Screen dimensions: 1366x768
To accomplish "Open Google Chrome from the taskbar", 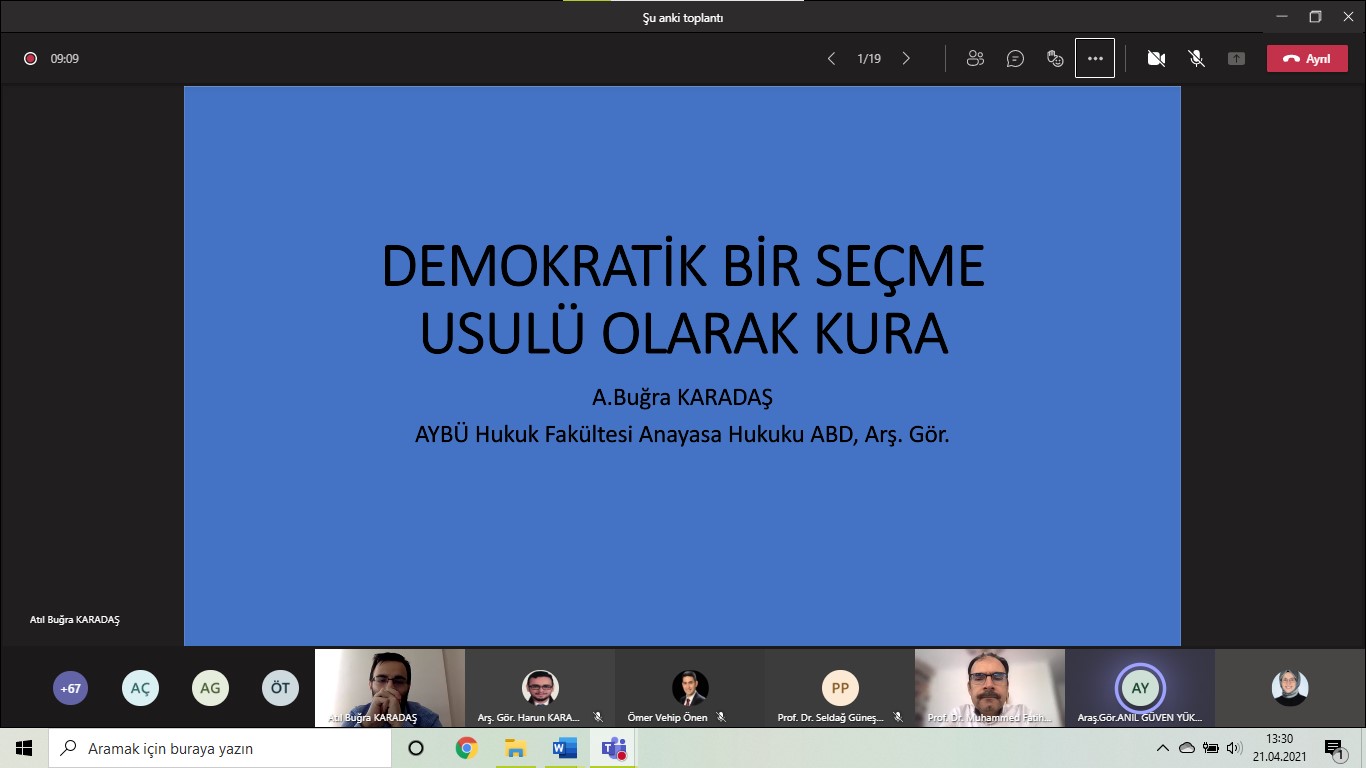I will pos(466,748).
